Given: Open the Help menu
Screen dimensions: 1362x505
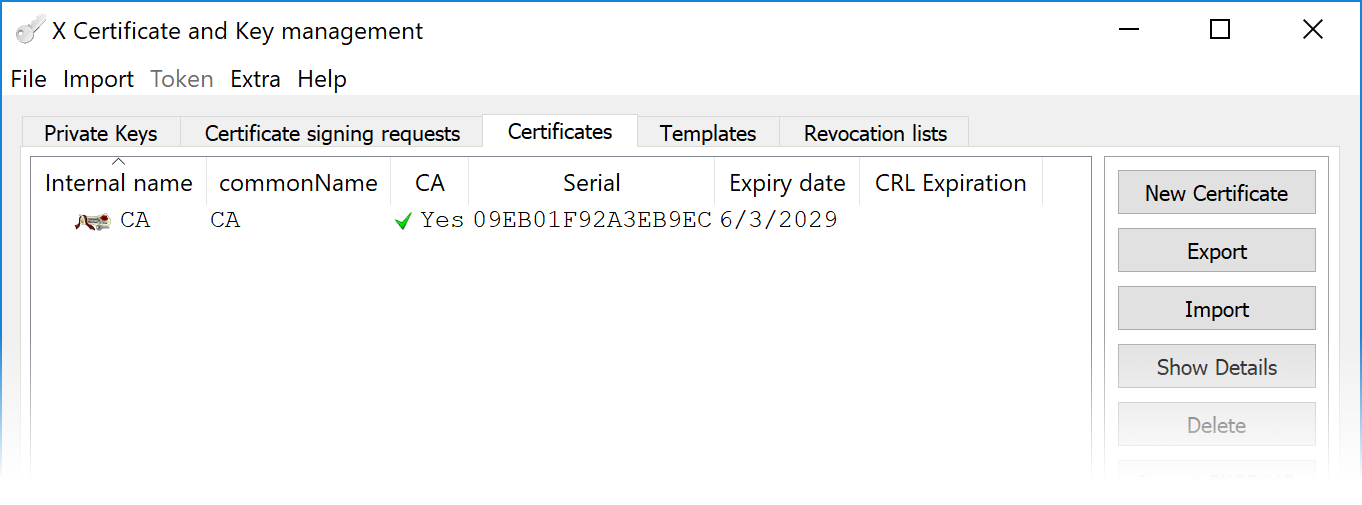Looking at the screenshot, I should [322, 79].
